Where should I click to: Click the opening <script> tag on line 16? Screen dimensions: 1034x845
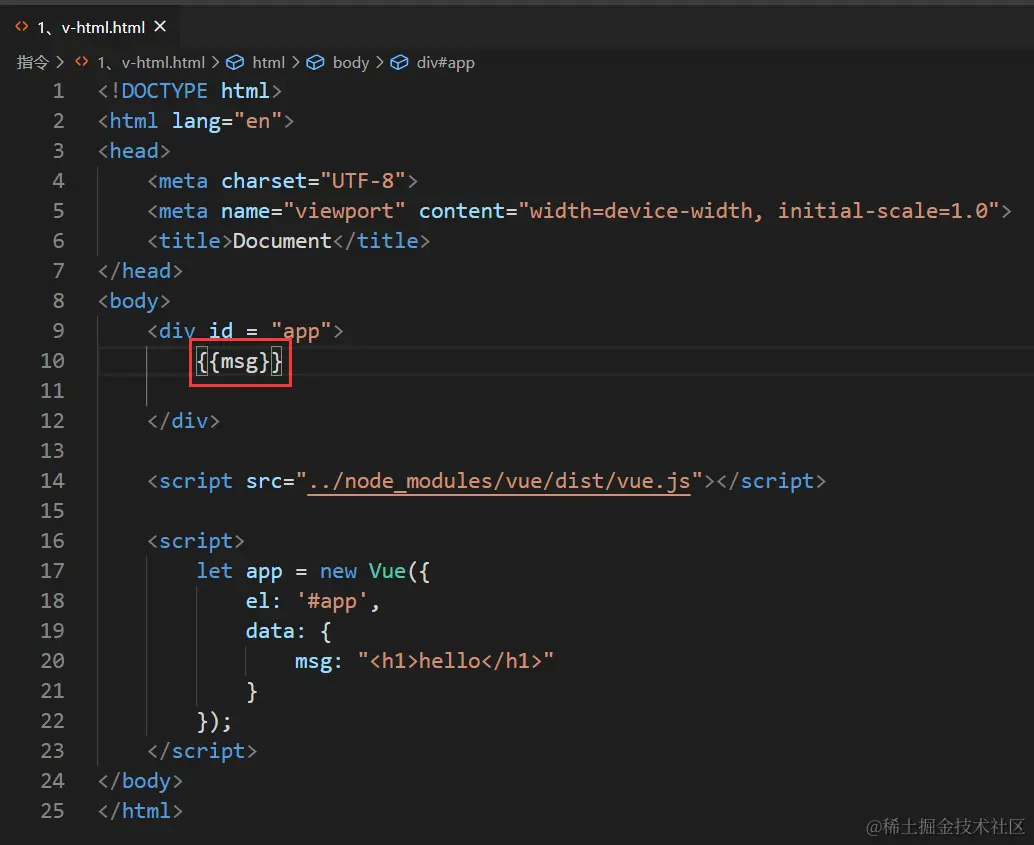click(x=196, y=541)
